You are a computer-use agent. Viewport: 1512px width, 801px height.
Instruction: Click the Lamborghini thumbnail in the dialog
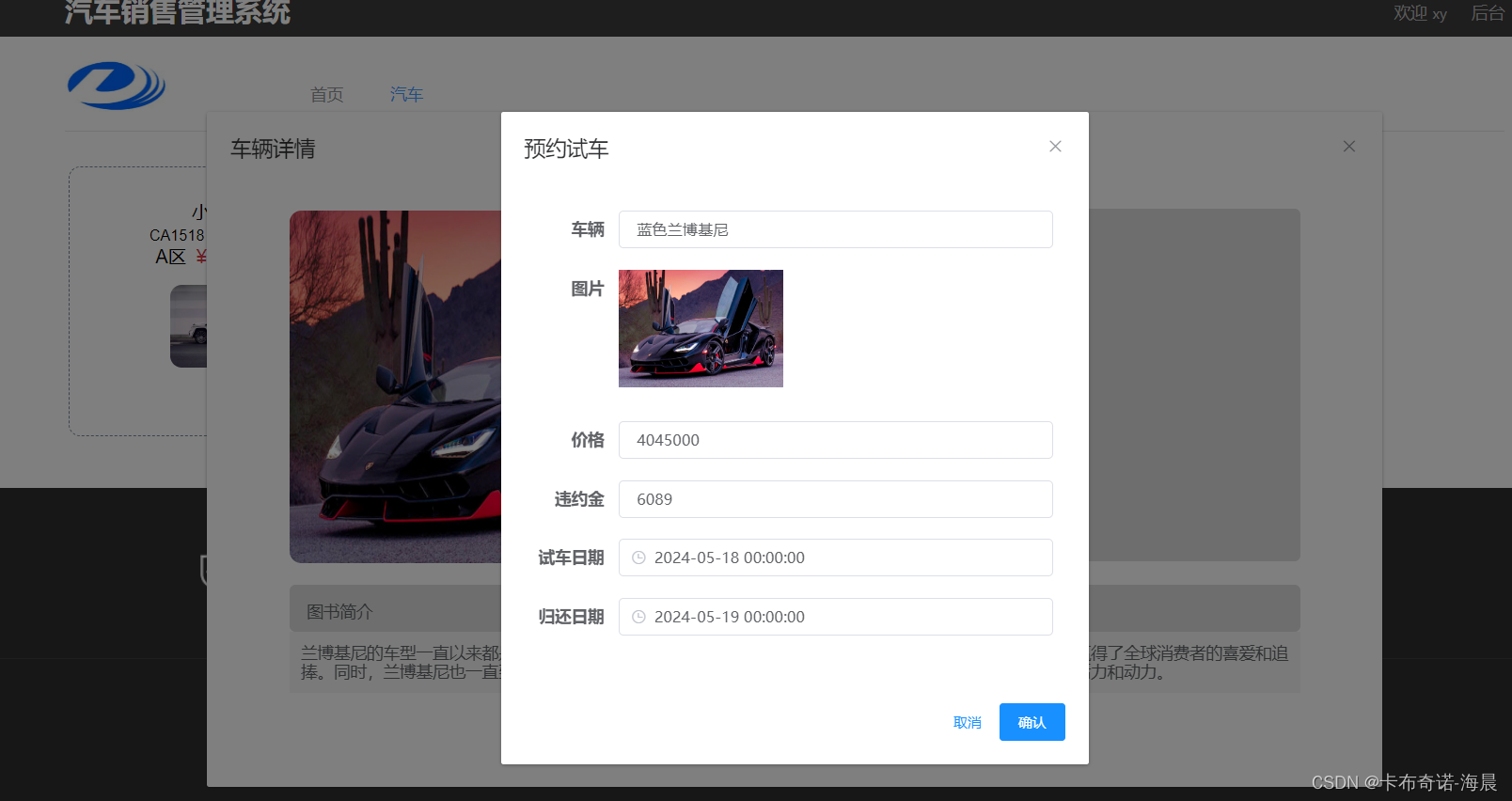tap(701, 328)
